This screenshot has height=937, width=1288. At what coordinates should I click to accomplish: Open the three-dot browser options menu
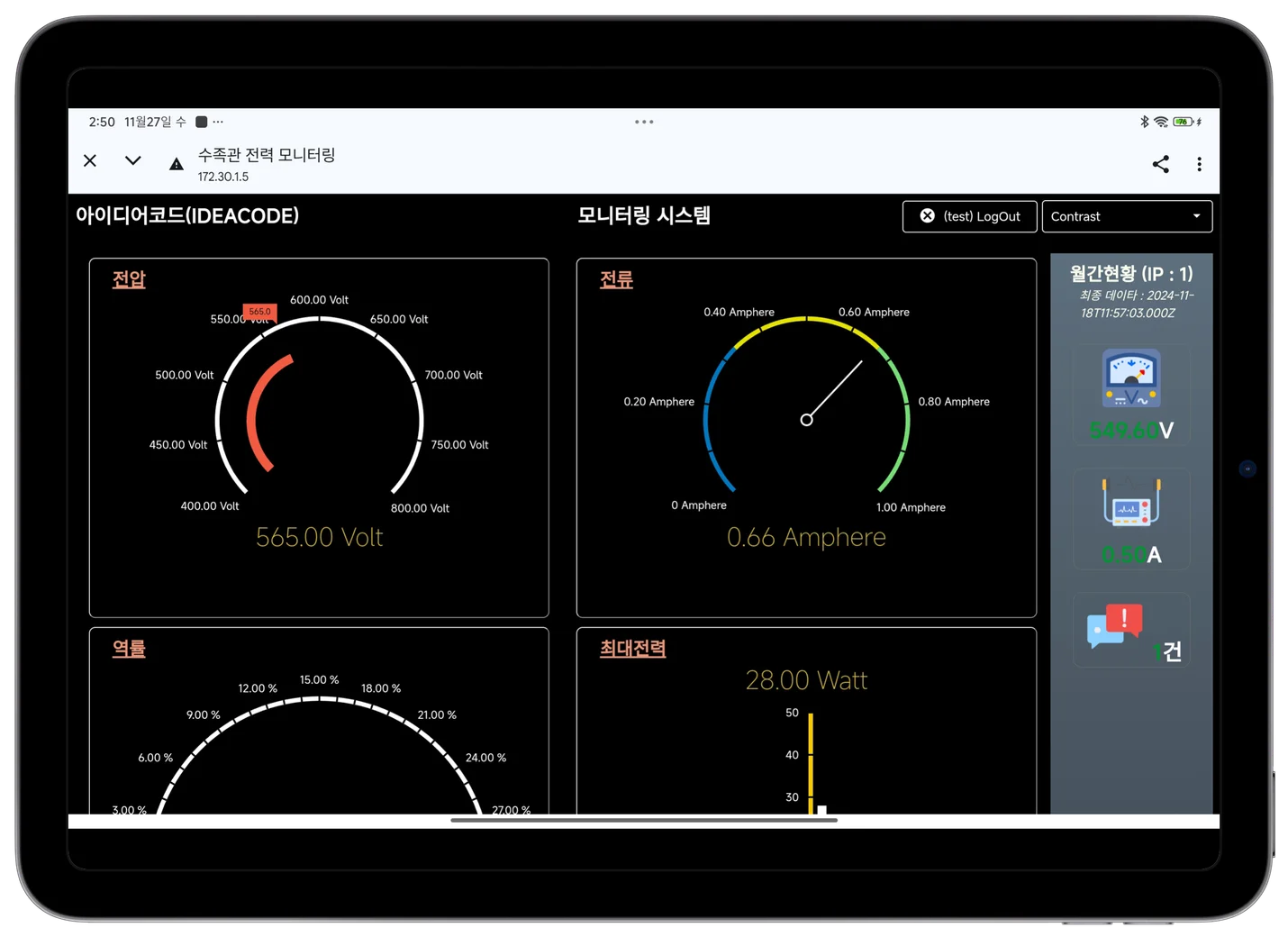pos(1199,164)
